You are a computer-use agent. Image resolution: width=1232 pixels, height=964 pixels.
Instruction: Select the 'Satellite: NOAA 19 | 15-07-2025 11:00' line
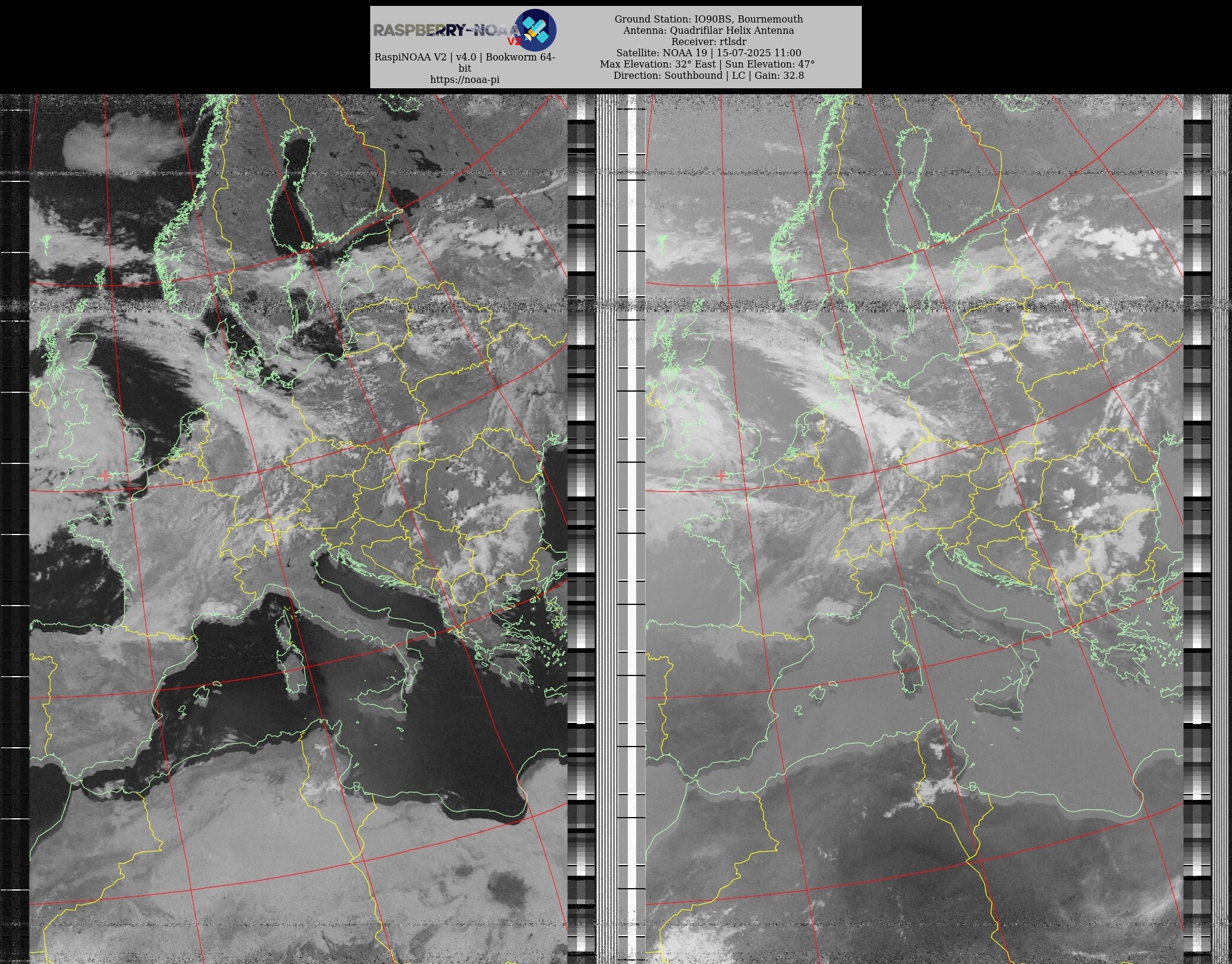(708, 53)
